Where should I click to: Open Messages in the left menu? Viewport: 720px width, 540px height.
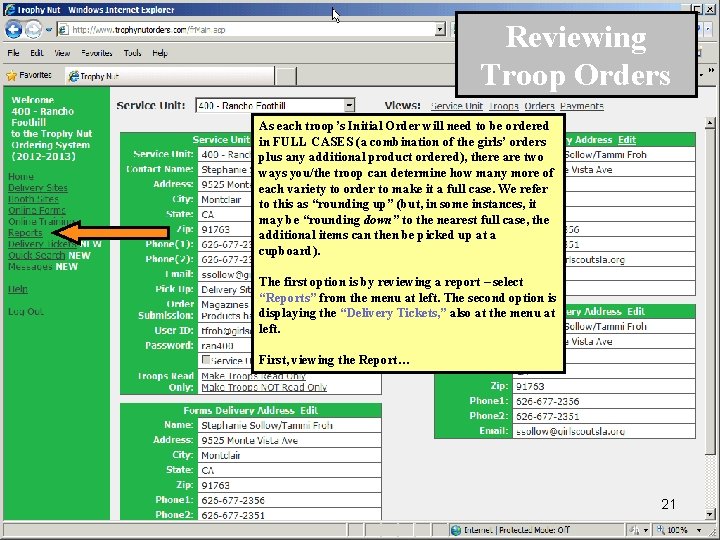point(30,267)
